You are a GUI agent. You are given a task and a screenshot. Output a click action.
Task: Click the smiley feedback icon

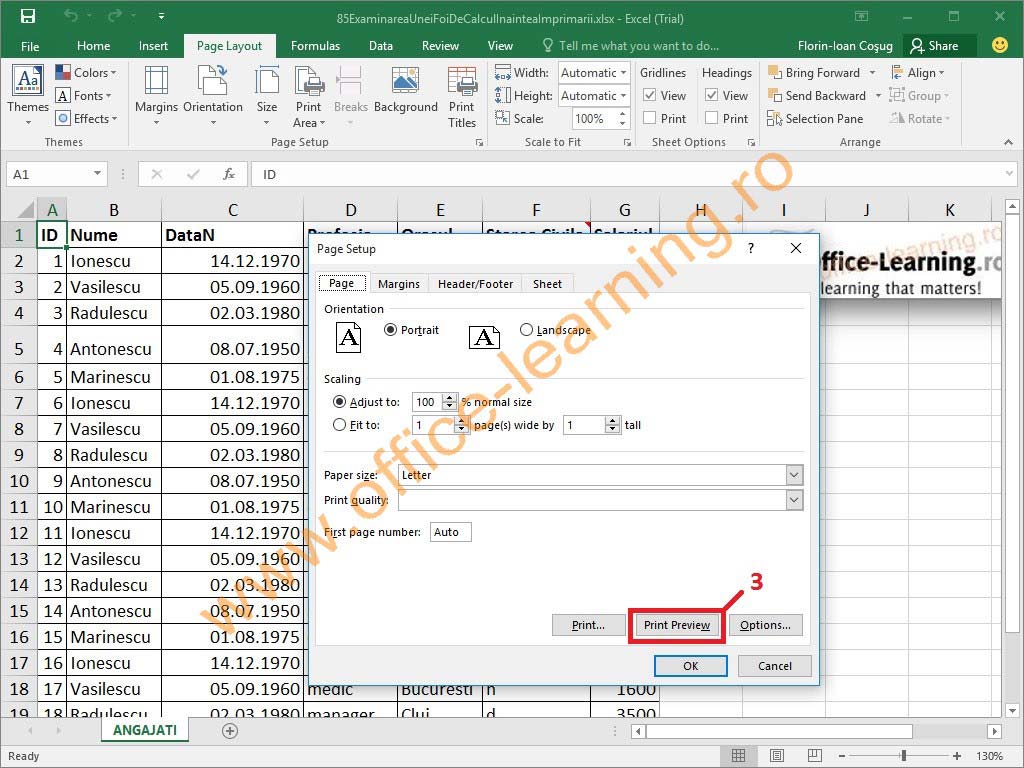click(999, 45)
